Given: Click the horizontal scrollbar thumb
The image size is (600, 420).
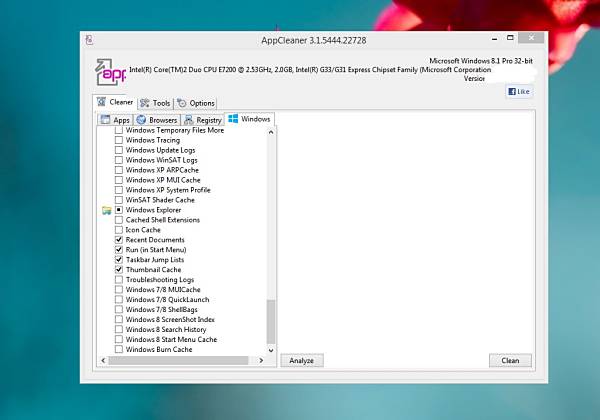Looking at the screenshot, I should 179,360.
